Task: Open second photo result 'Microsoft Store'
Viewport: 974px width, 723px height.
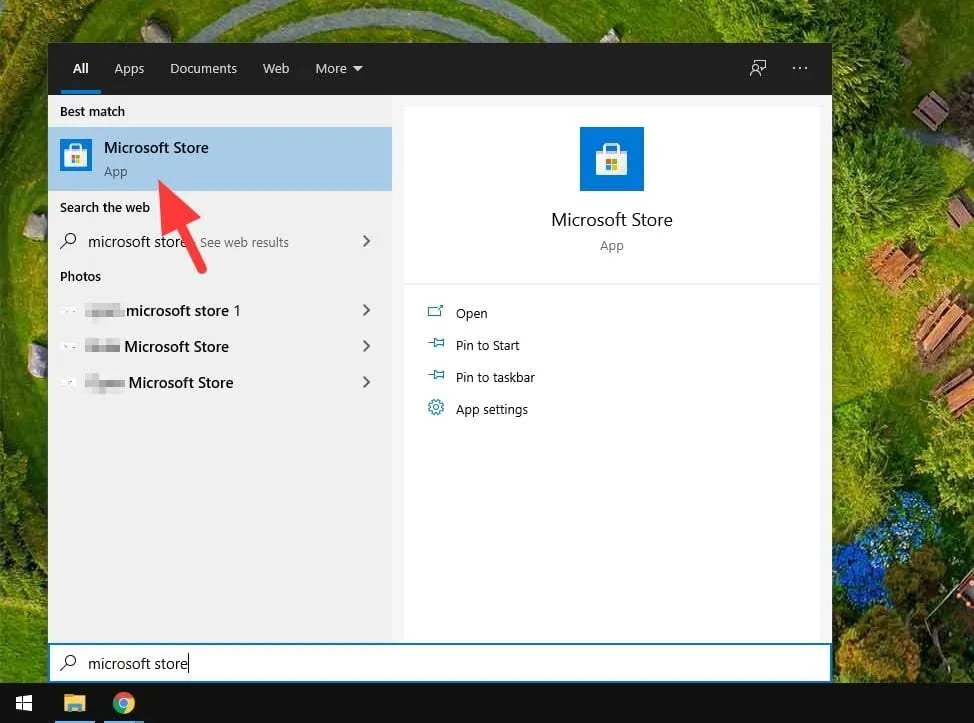Action: tap(220, 347)
